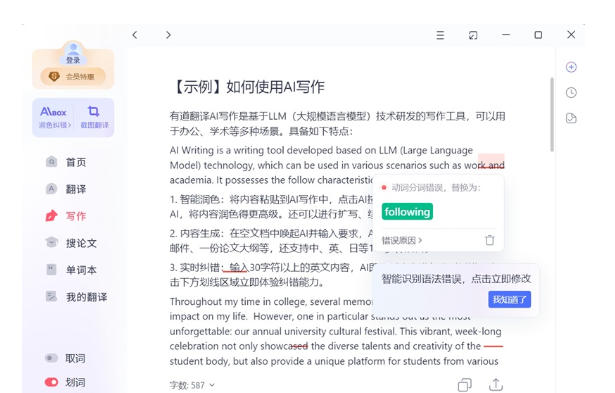This screenshot has width=615, height=393.
Task: Close the application window
Action: (x=571, y=35)
